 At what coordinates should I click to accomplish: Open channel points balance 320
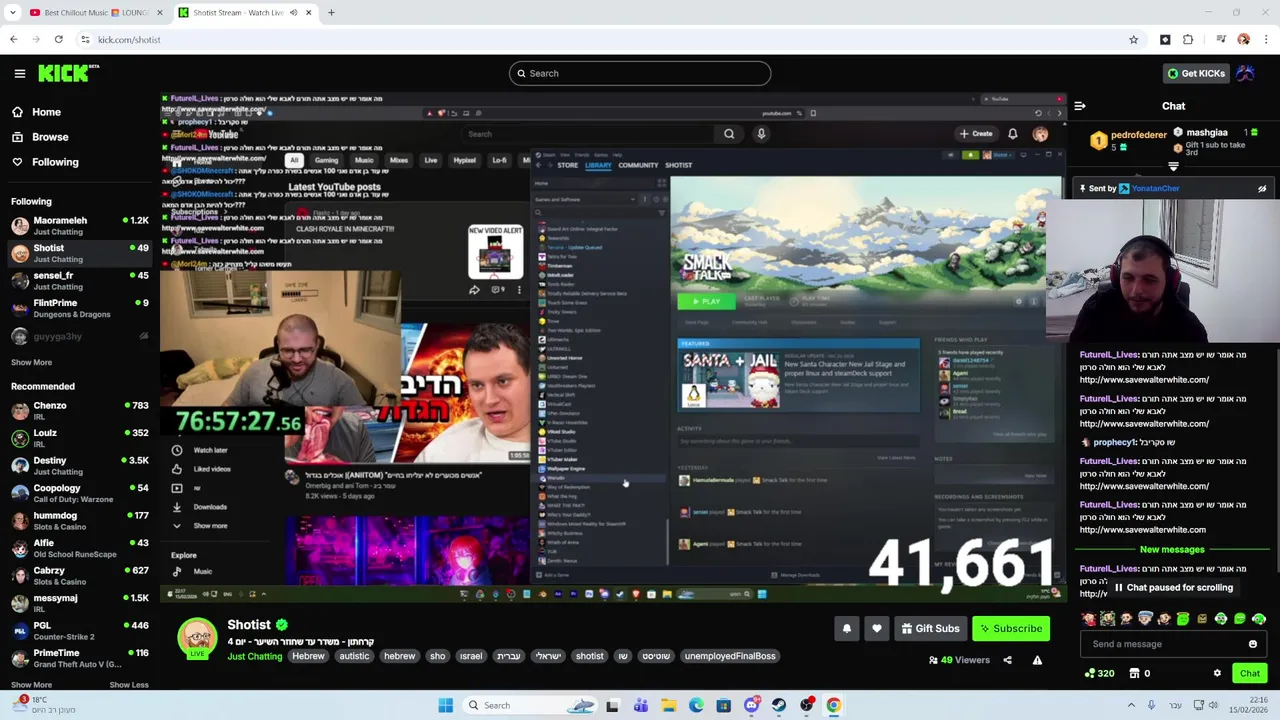point(1099,674)
